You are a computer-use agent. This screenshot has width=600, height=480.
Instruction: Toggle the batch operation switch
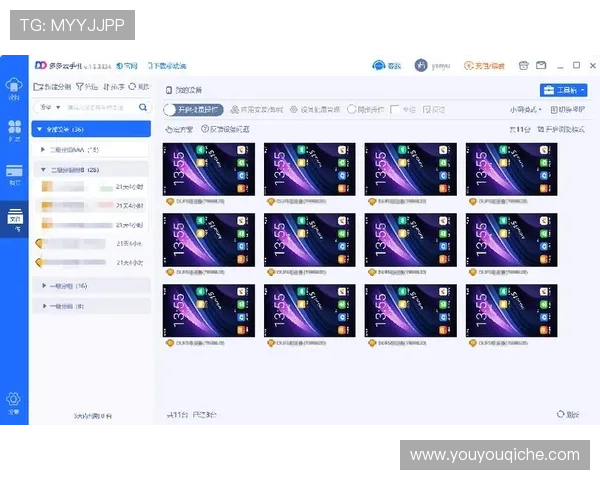click(x=193, y=110)
